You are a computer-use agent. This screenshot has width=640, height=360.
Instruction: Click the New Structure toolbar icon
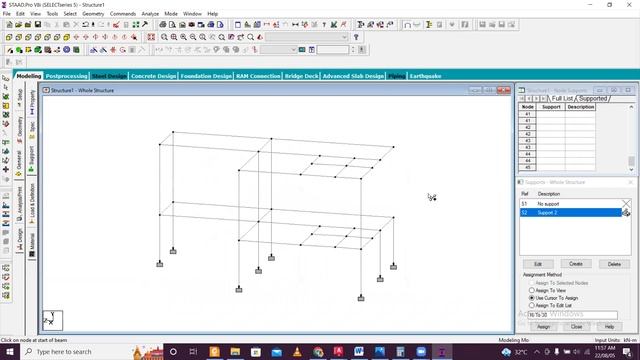point(9,25)
